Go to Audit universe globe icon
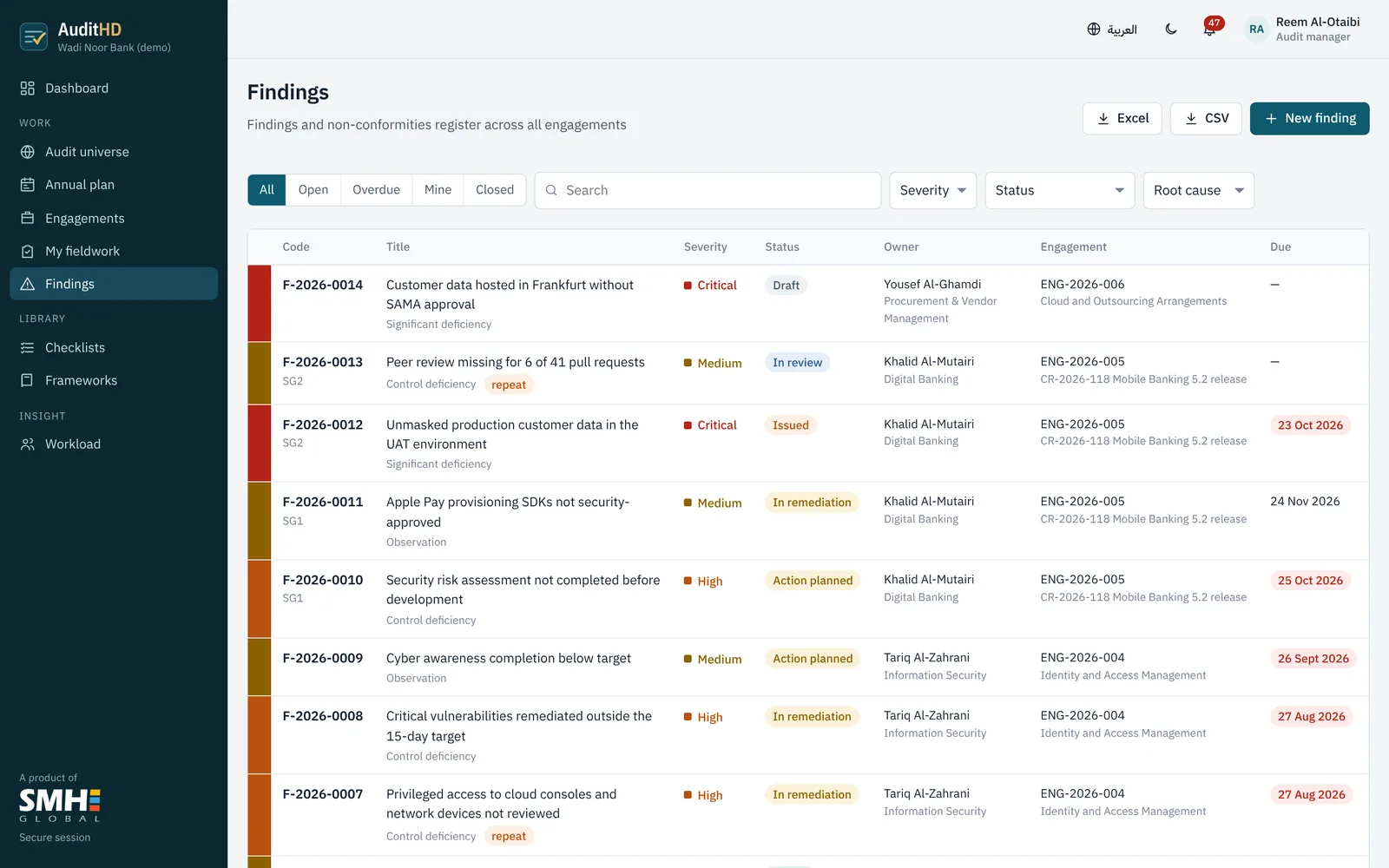 point(28,152)
